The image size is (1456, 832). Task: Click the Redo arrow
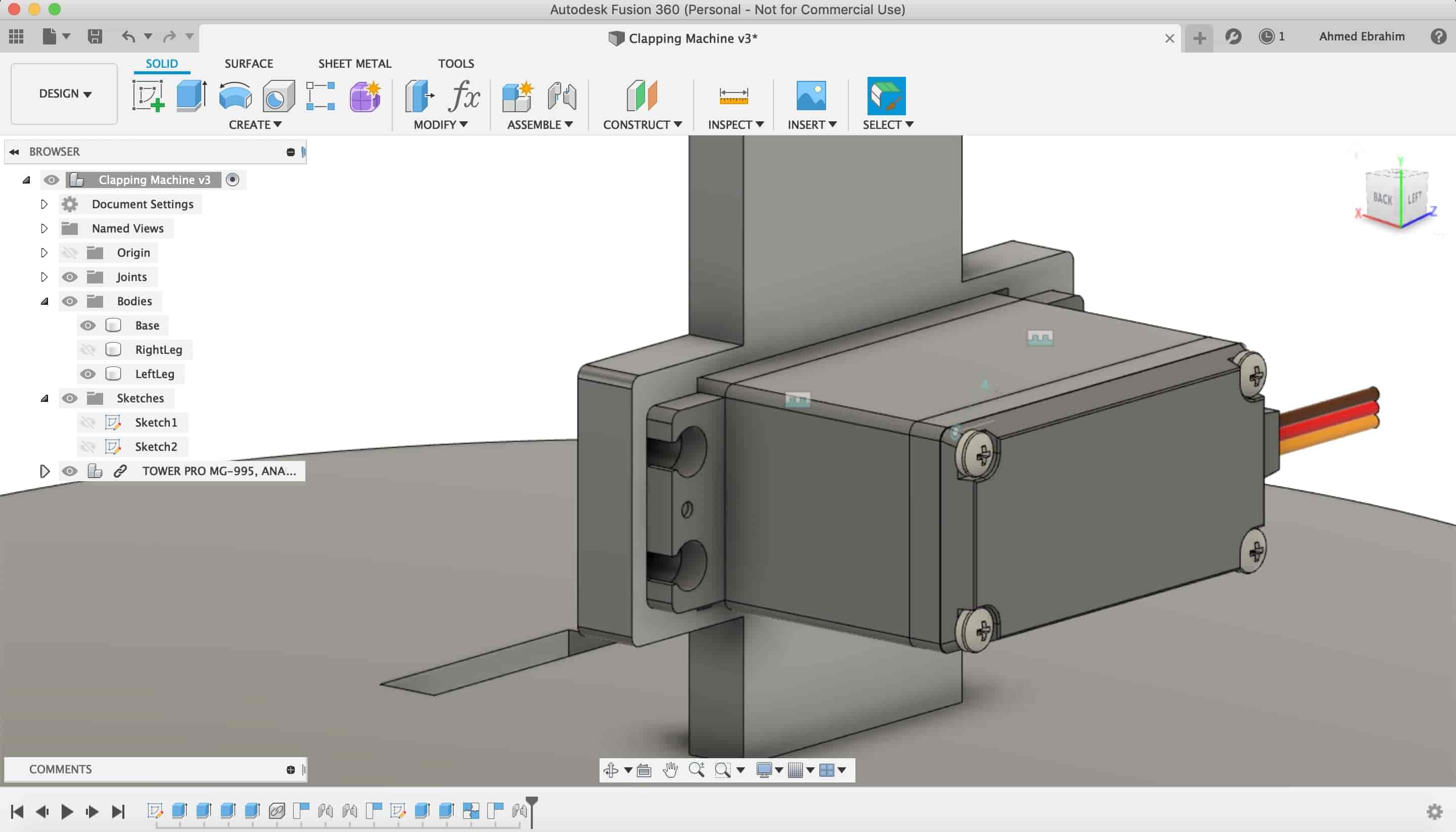click(x=169, y=36)
